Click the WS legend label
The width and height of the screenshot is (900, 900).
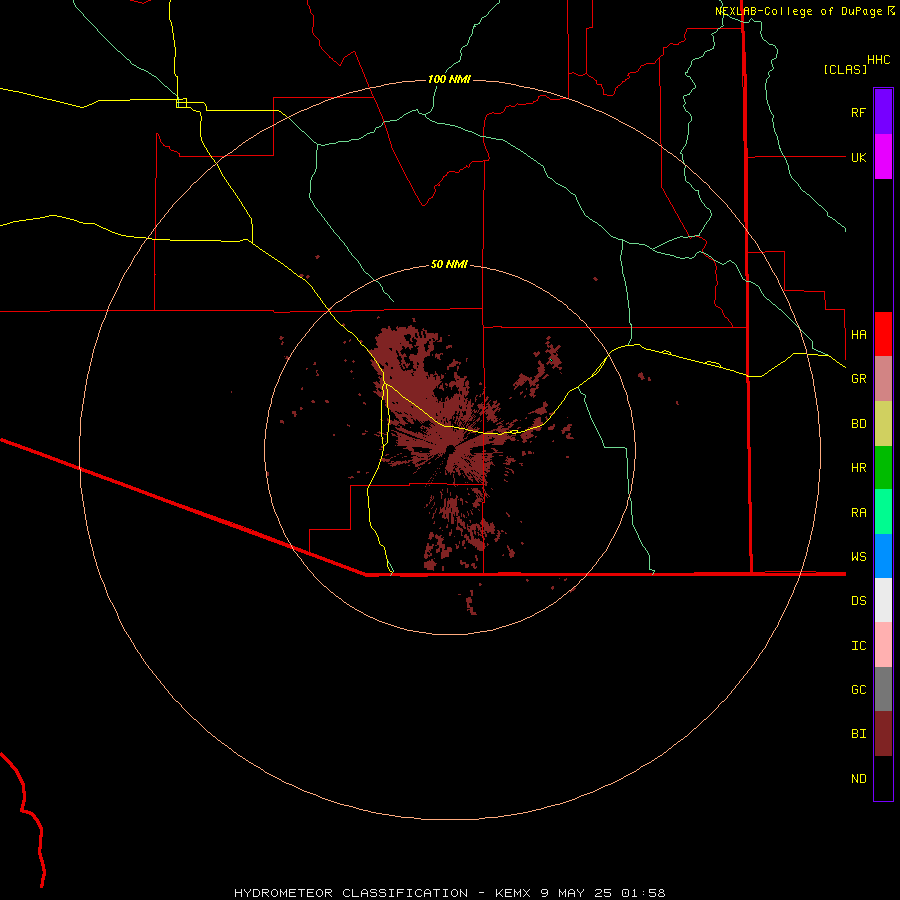click(x=858, y=556)
